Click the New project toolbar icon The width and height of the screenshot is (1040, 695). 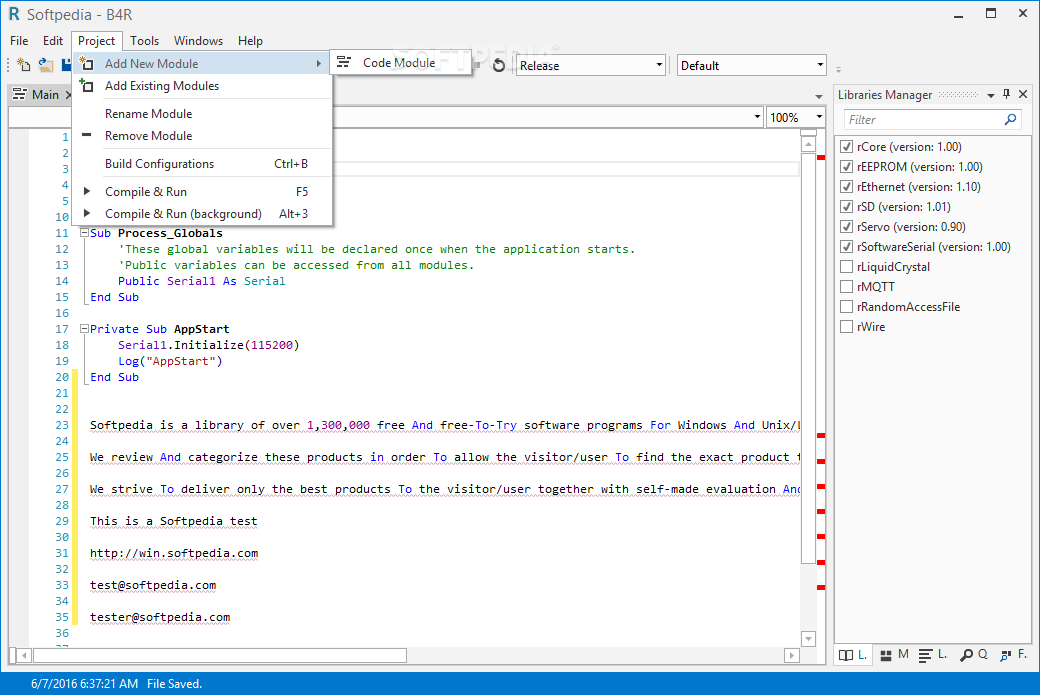pyautogui.click(x=23, y=64)
